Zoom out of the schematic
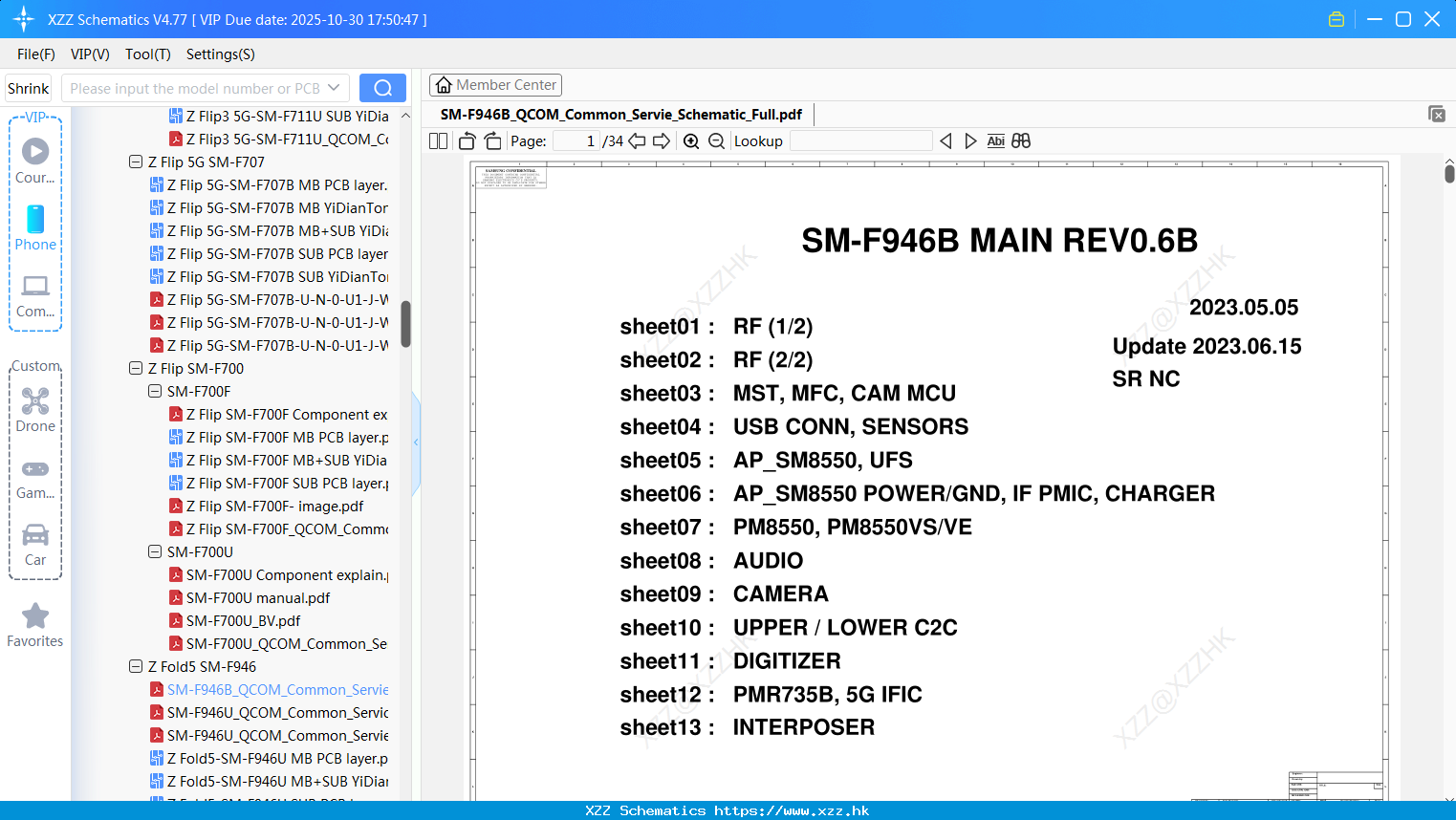1456x820 pixels. (716, 141)
